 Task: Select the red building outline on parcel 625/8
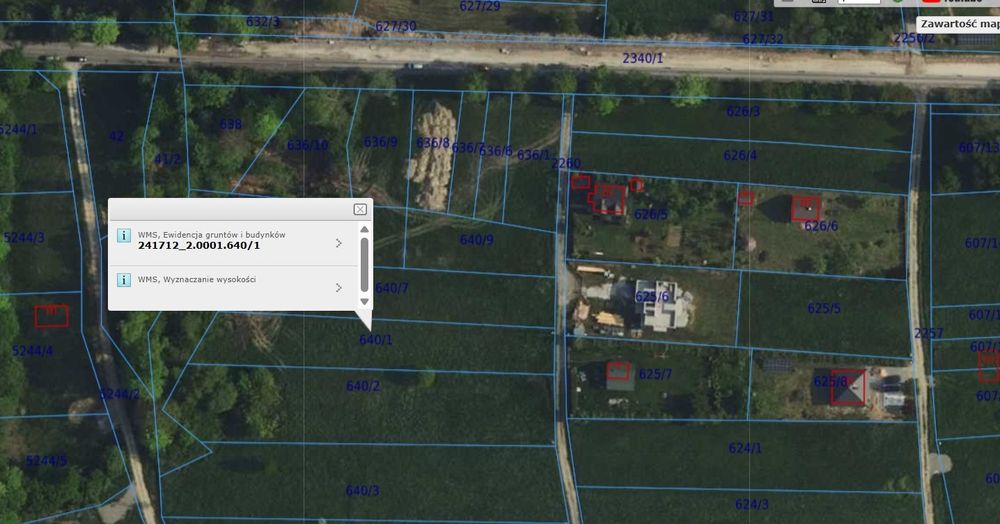coord(848,387)
